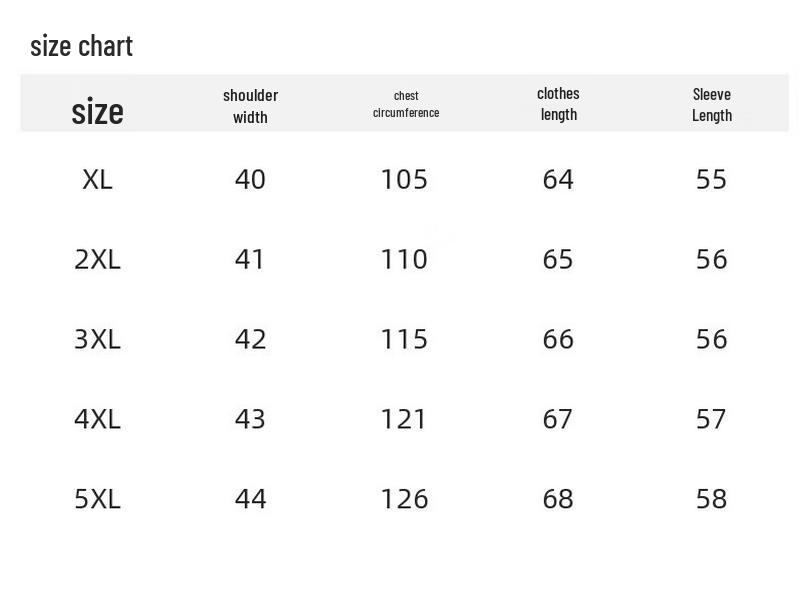Select the "size" column header
Viewport: 809px width, 607px height.
(x=97, y=111)
